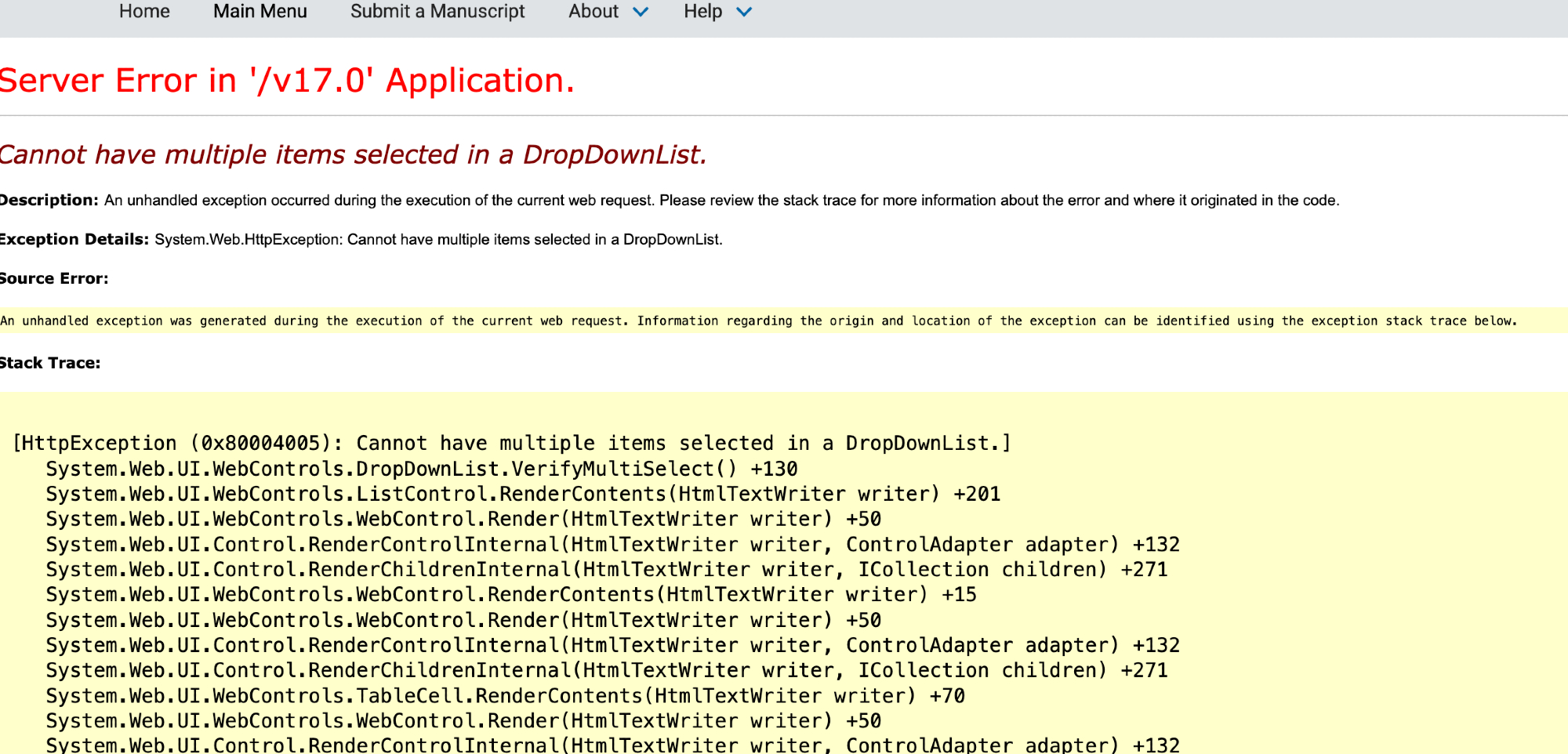The image size is (1568, 754).
Task: Click the chevron arrow beside About
Action: 641,13
